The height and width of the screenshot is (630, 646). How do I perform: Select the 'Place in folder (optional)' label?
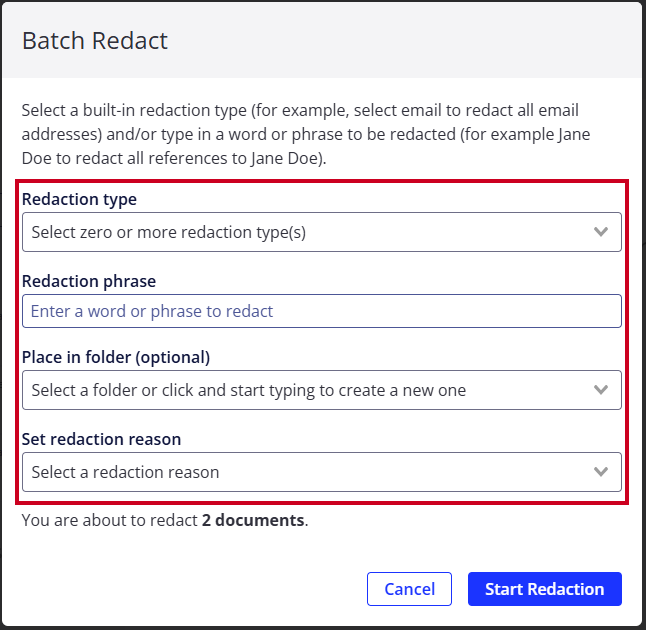pyautogui.click(x=116, y=357)
